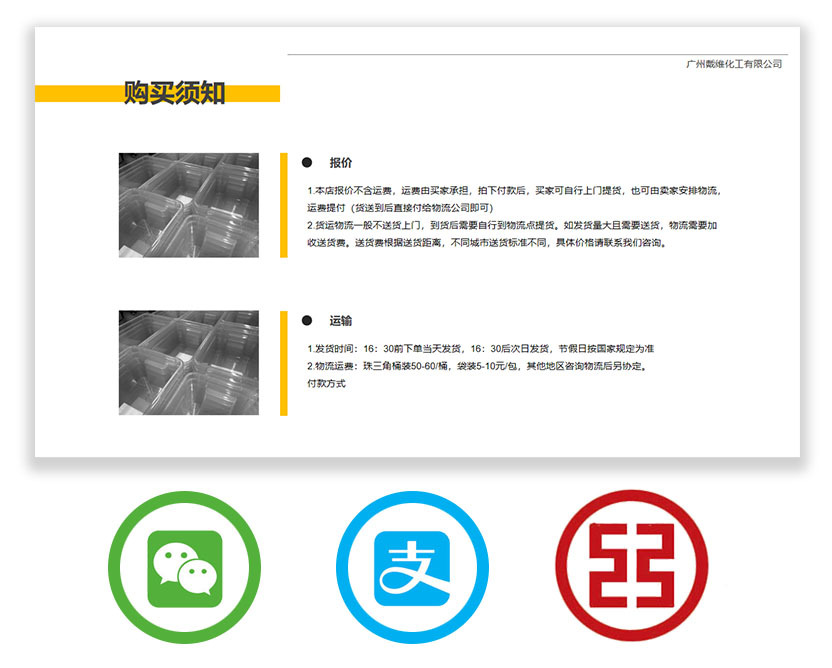This screenshot has height=668, width=832.
Task: Click the line starting 1.本店报价不含运费
Action: tap(514, 190)
